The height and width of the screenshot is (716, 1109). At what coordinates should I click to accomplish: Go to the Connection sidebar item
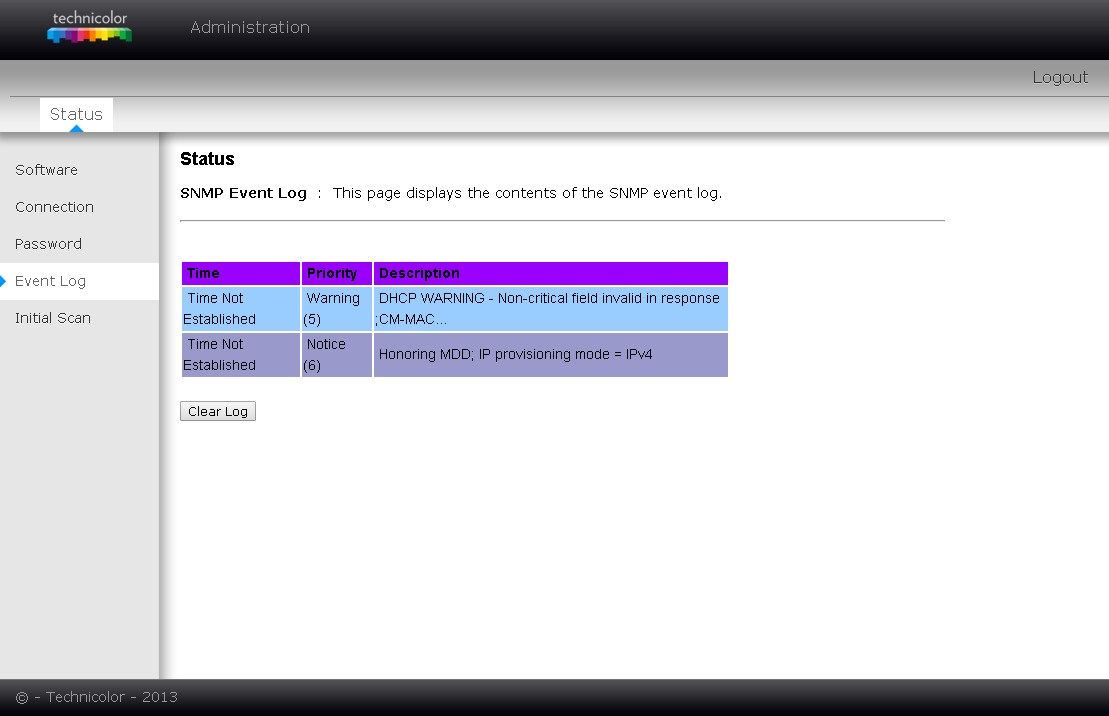click(54, 207)
